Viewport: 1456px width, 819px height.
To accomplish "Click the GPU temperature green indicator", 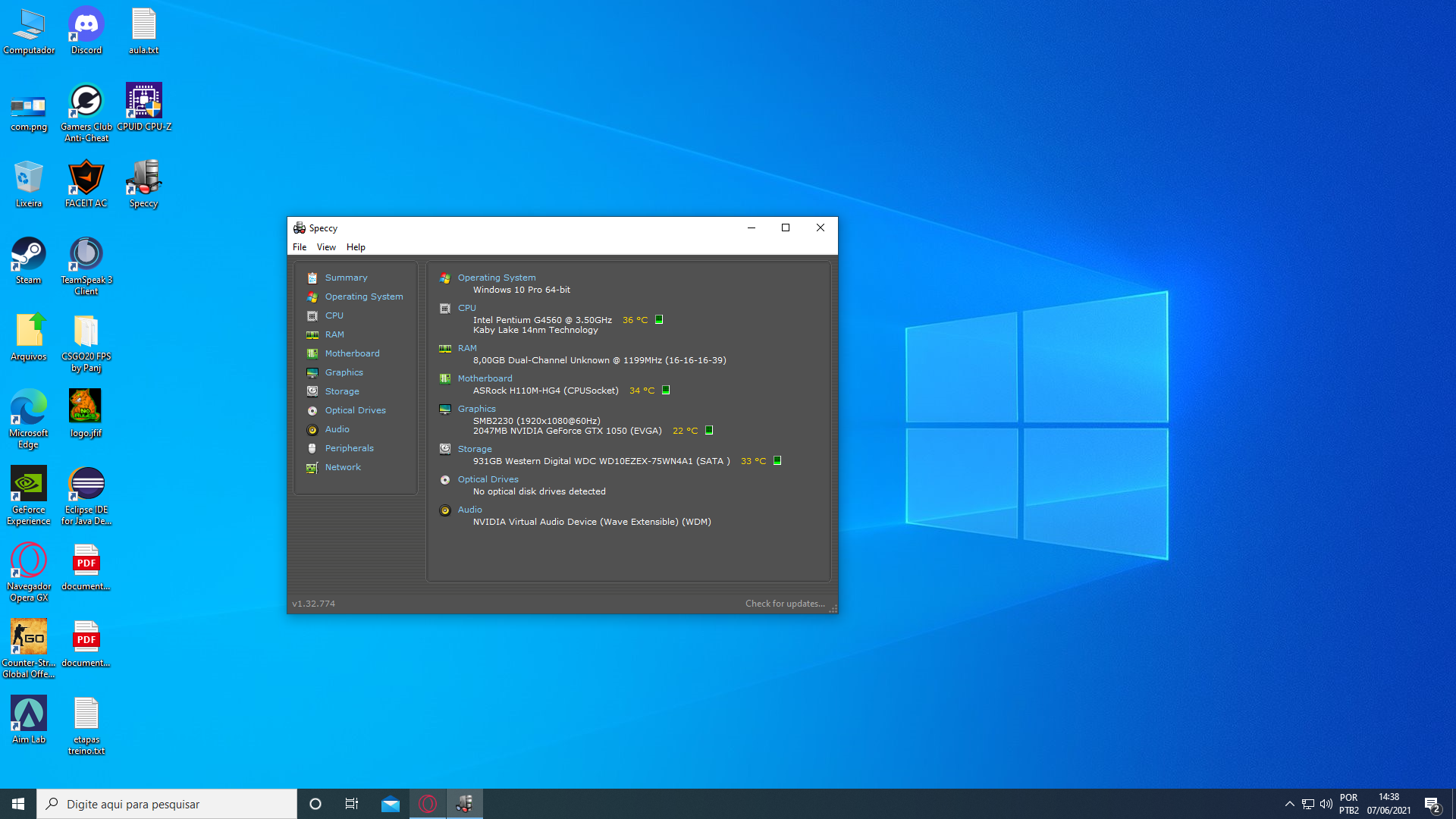I will pyautogui.click(x=709, y=430).
